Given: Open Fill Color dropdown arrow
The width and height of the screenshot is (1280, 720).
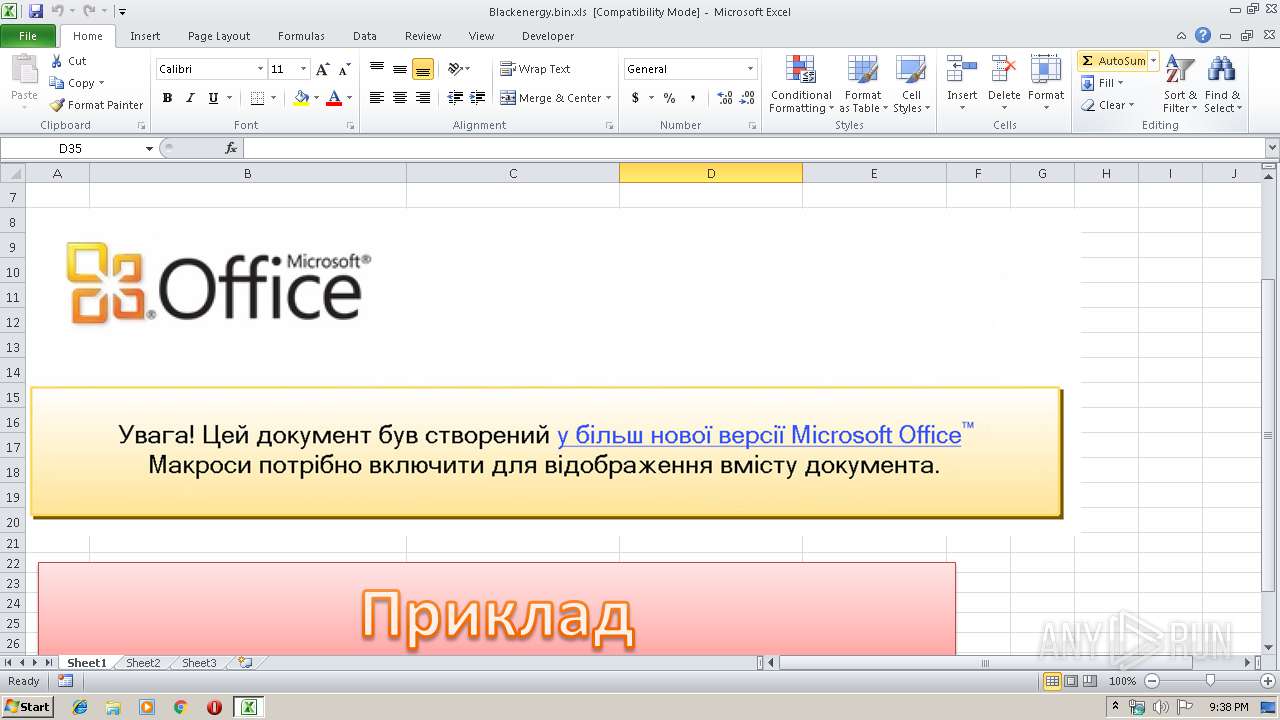Looking at the screenshot, I should (316, 98).
